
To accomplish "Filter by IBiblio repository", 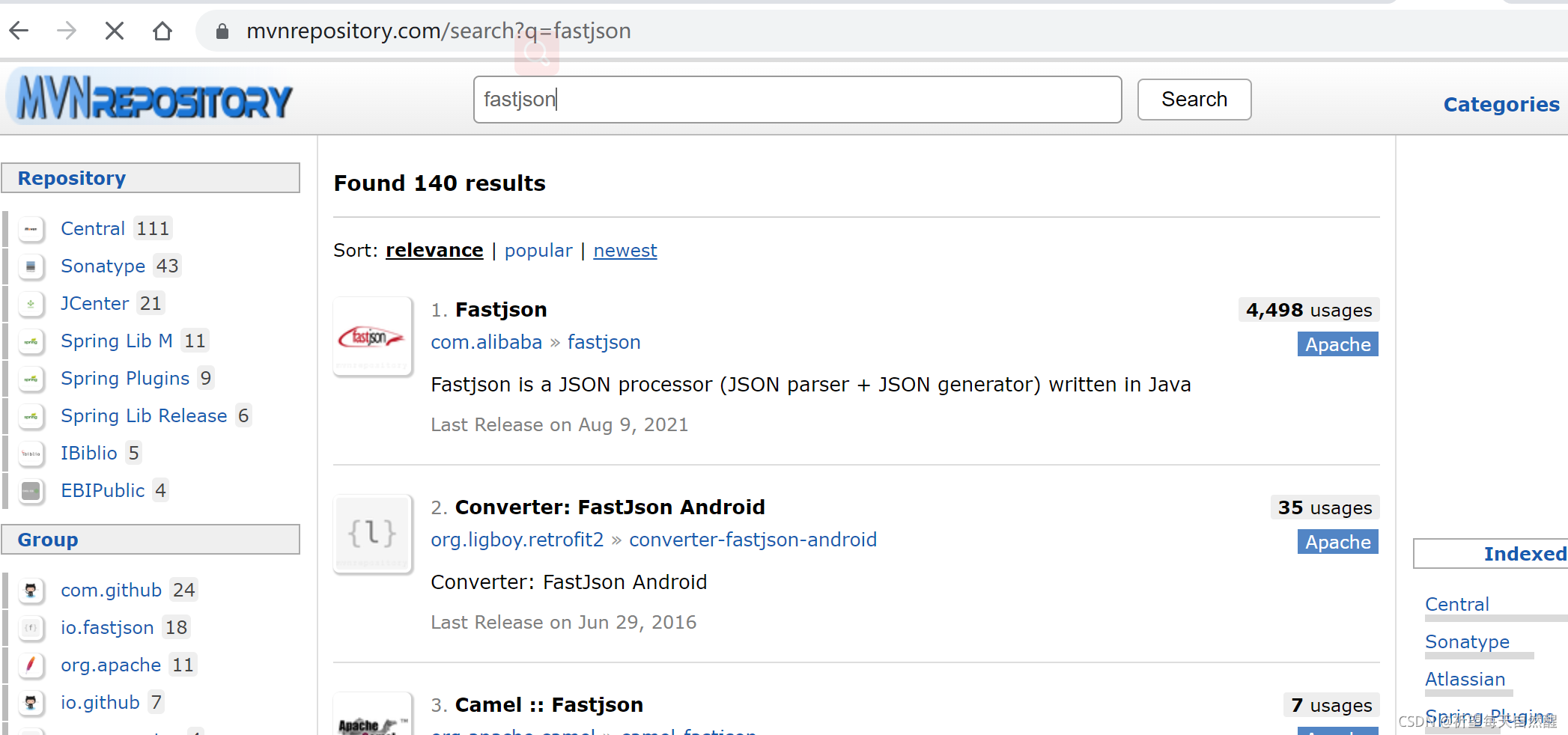I will tap(89, 453).
